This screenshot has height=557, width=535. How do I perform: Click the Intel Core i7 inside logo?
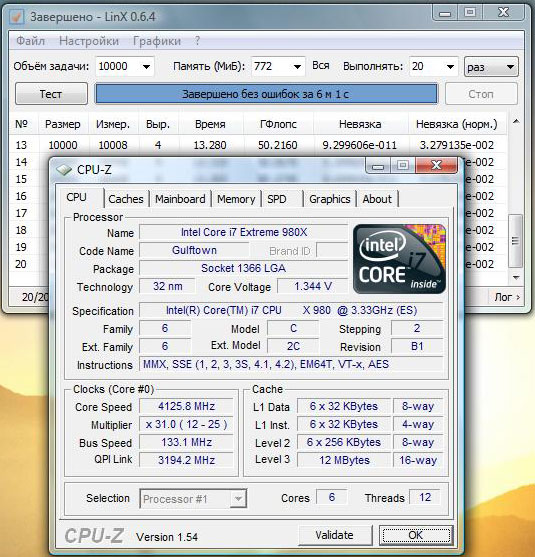click(x=399, y=259)
